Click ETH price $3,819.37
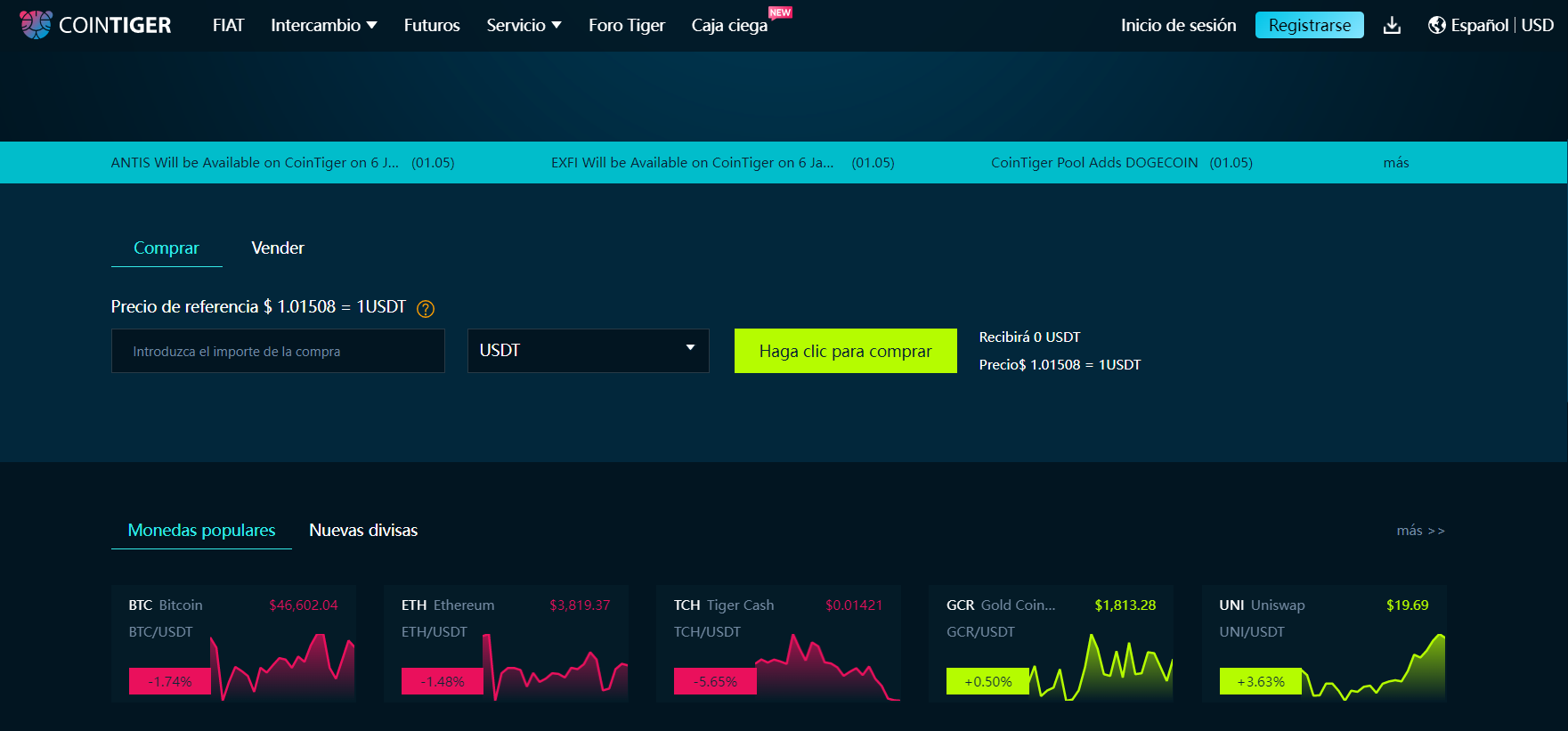 [x=580, y=605]
